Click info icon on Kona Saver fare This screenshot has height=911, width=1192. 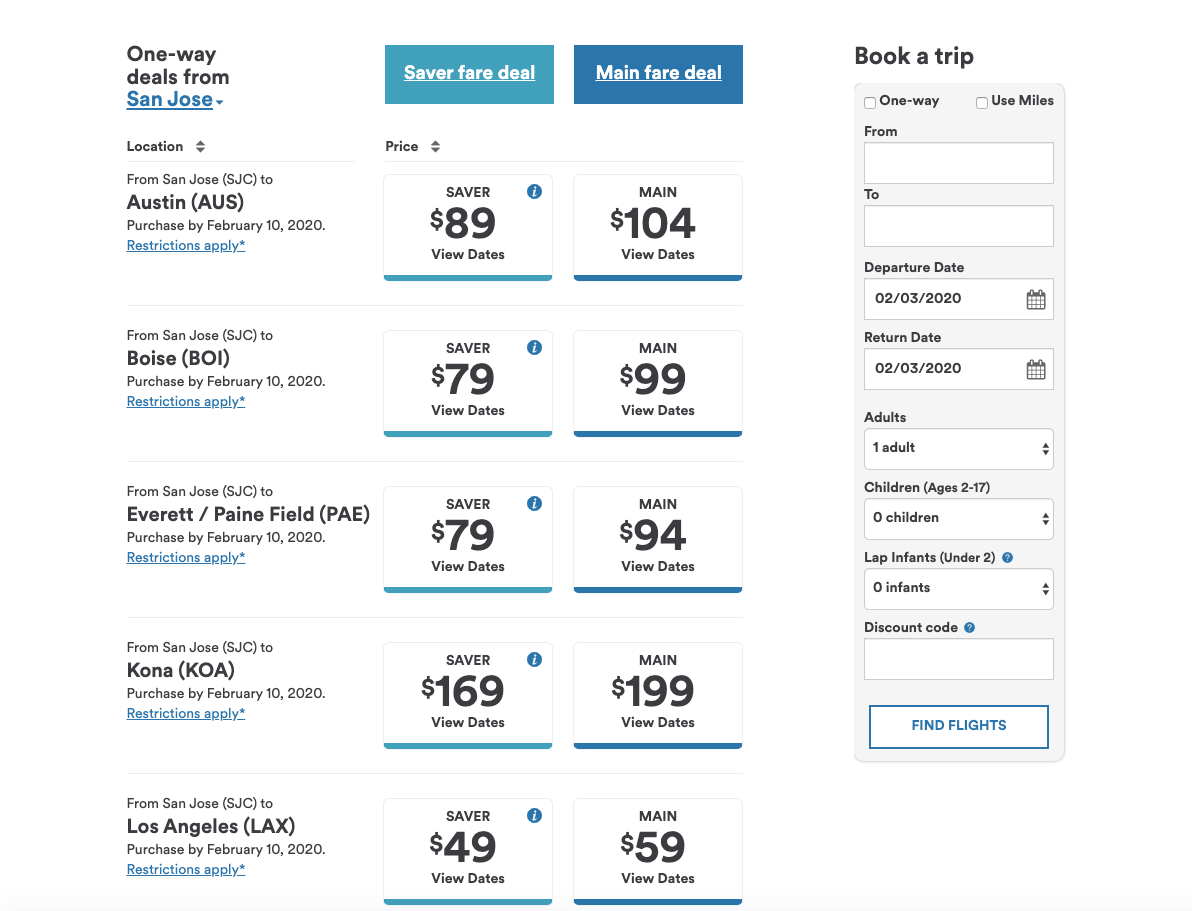click(534, 659)
